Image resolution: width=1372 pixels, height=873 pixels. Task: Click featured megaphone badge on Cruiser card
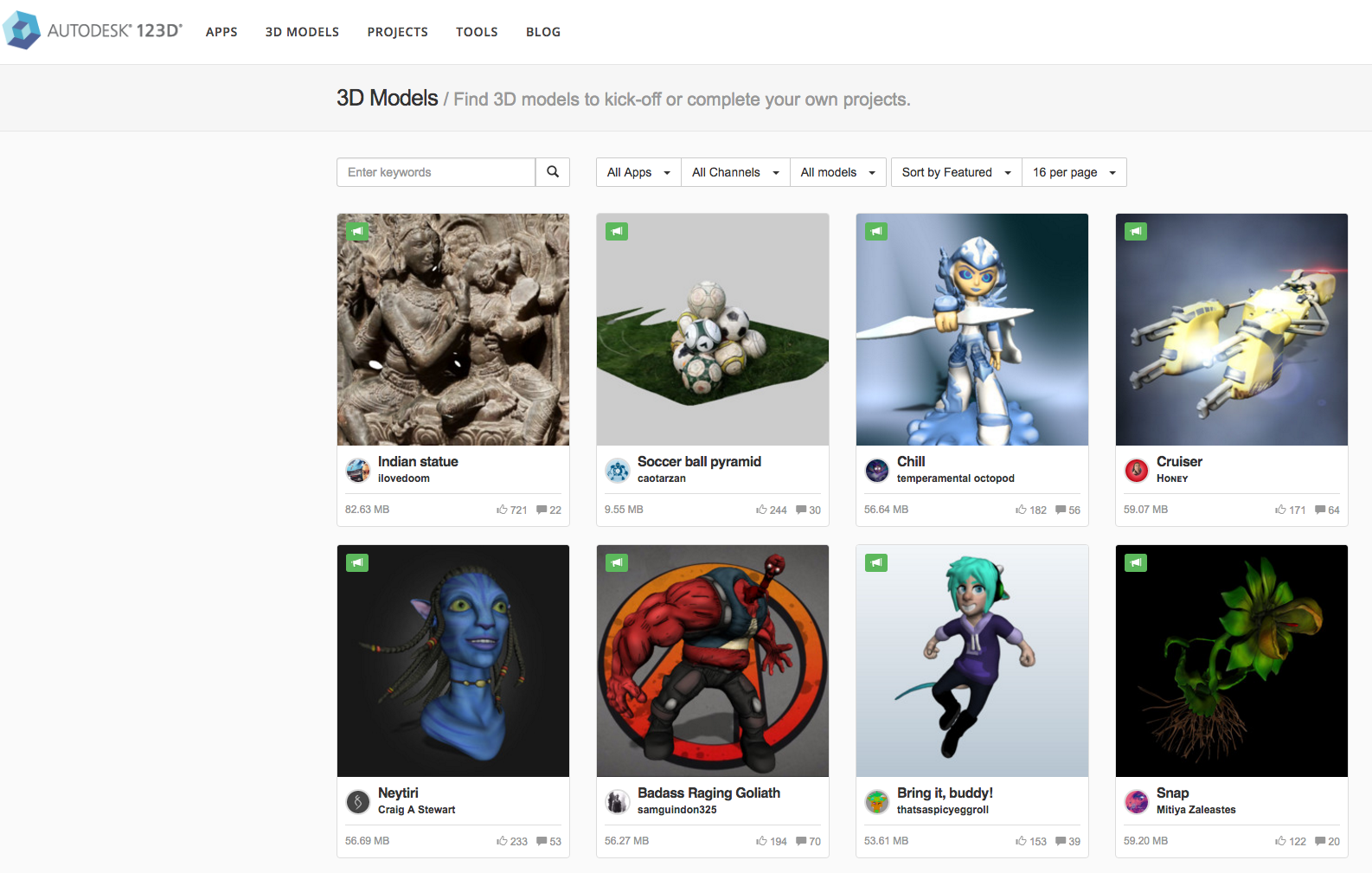click(x=1136, y=231)
